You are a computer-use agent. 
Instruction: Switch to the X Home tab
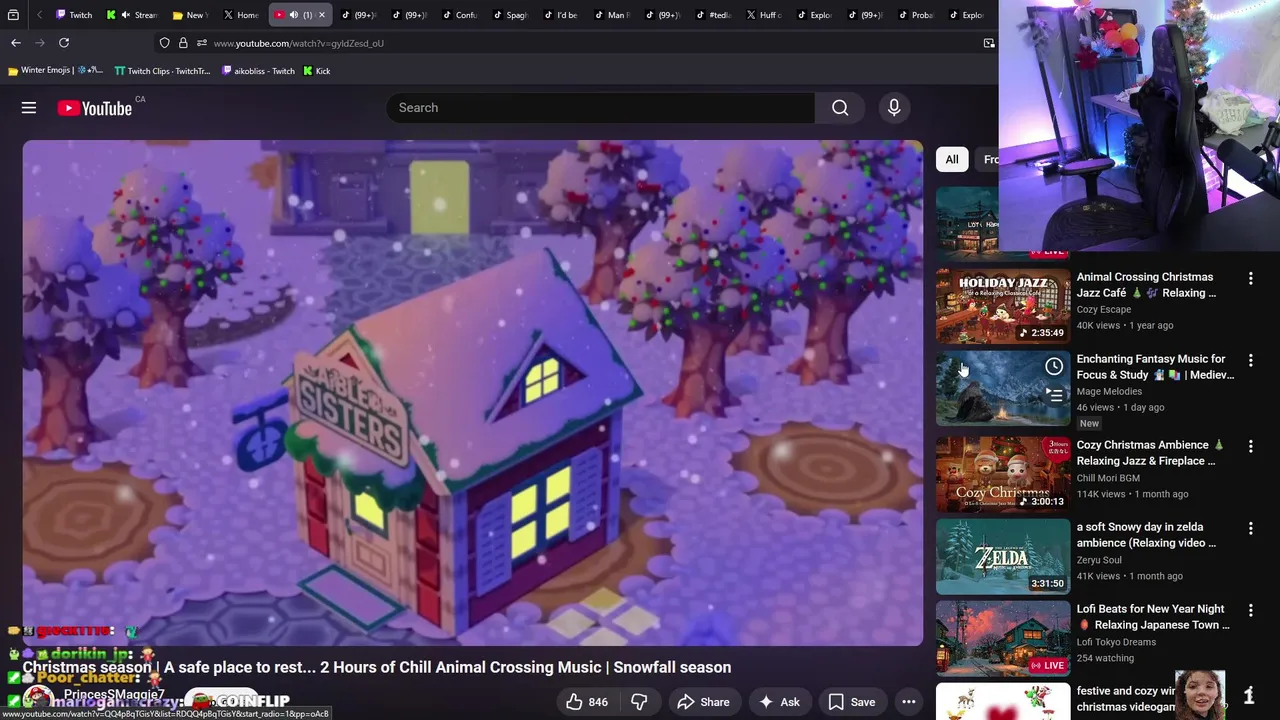coord(241,15)
